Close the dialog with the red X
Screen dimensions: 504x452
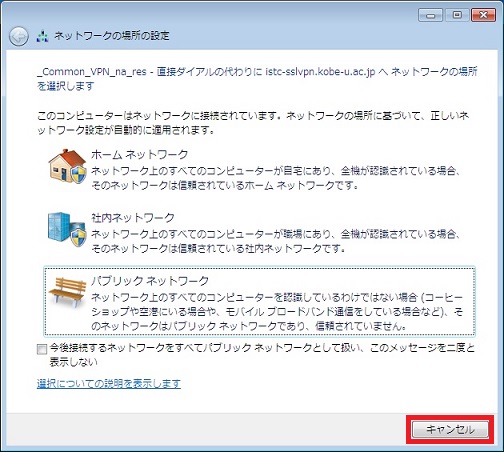[x=483, y=15]
